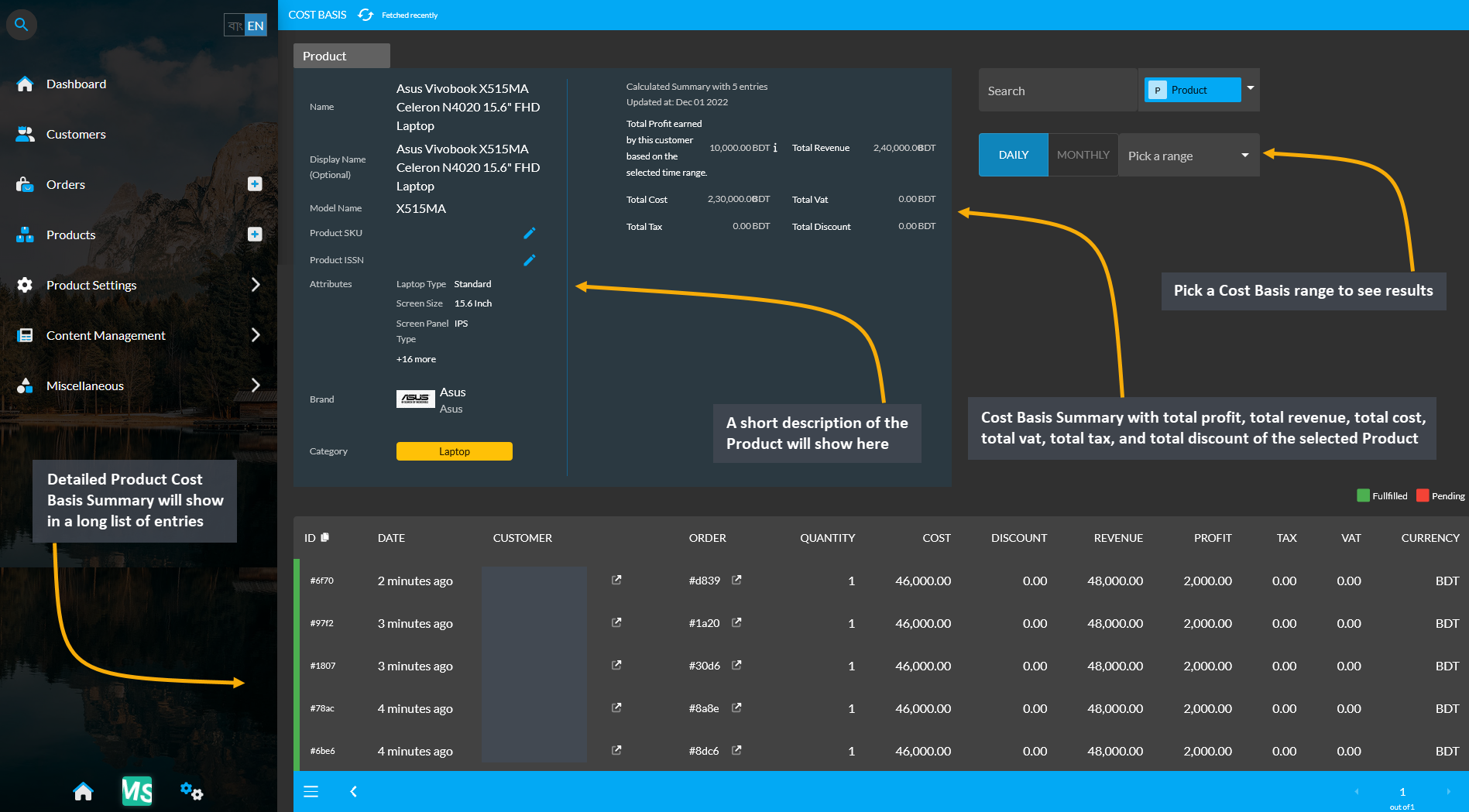Select MONTHLY range mode
1469x812 pixels.
[1083, 155]
